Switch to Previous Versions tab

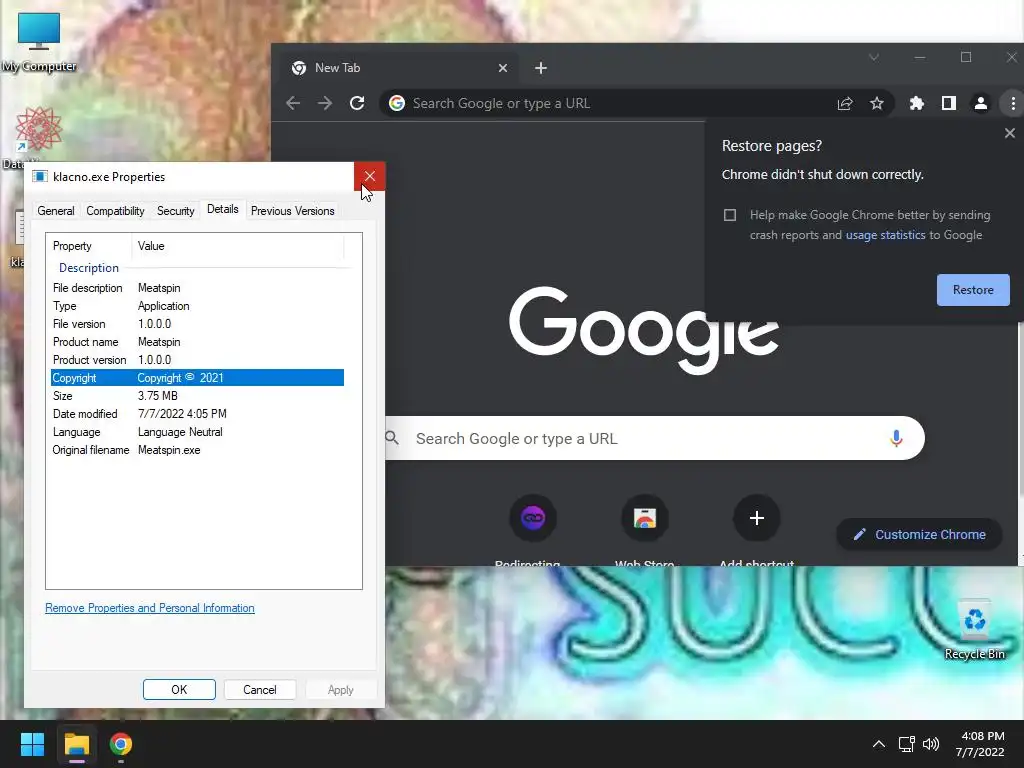pos(293,211)
